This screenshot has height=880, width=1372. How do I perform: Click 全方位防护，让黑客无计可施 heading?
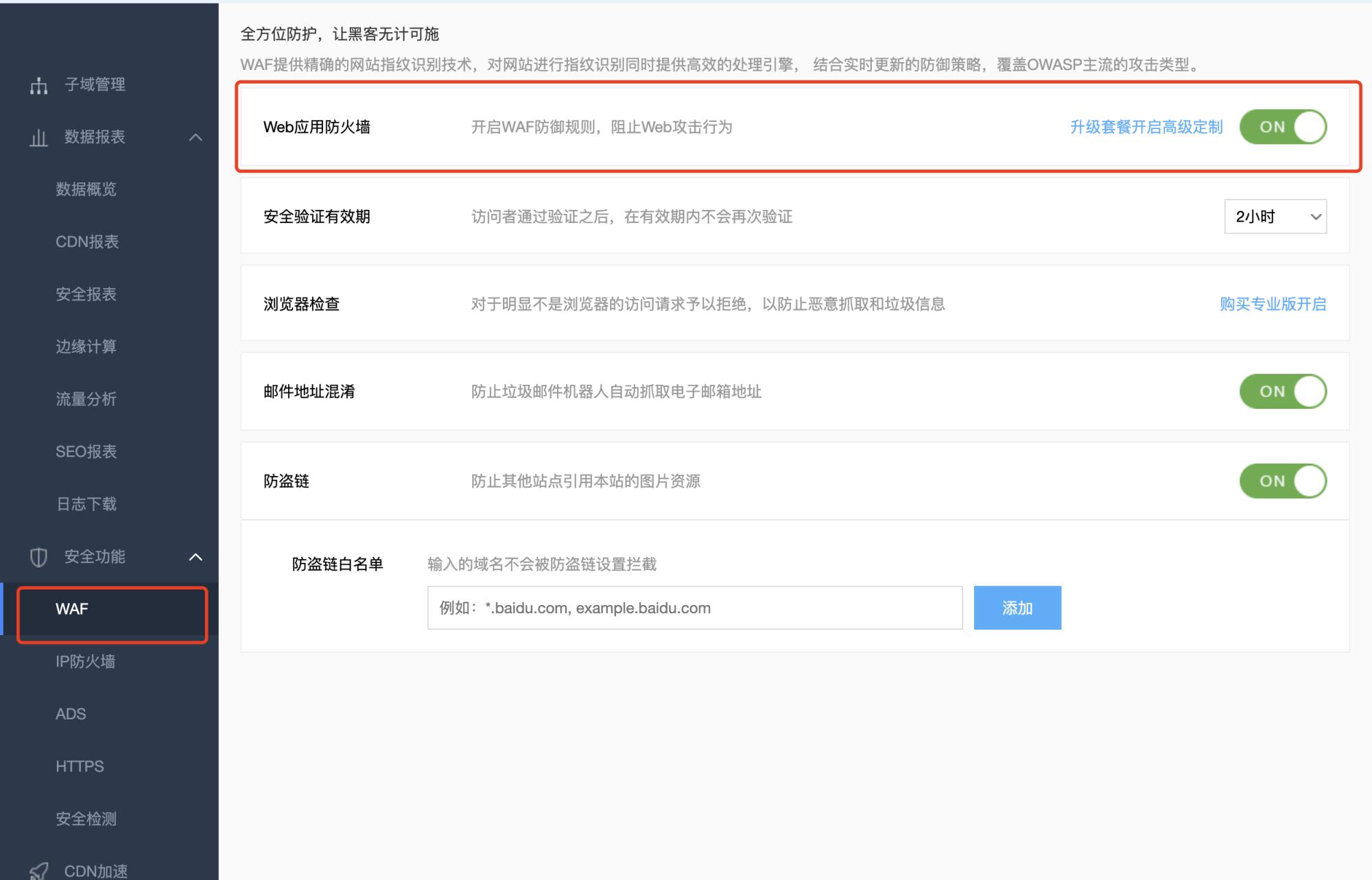(340, 34)
